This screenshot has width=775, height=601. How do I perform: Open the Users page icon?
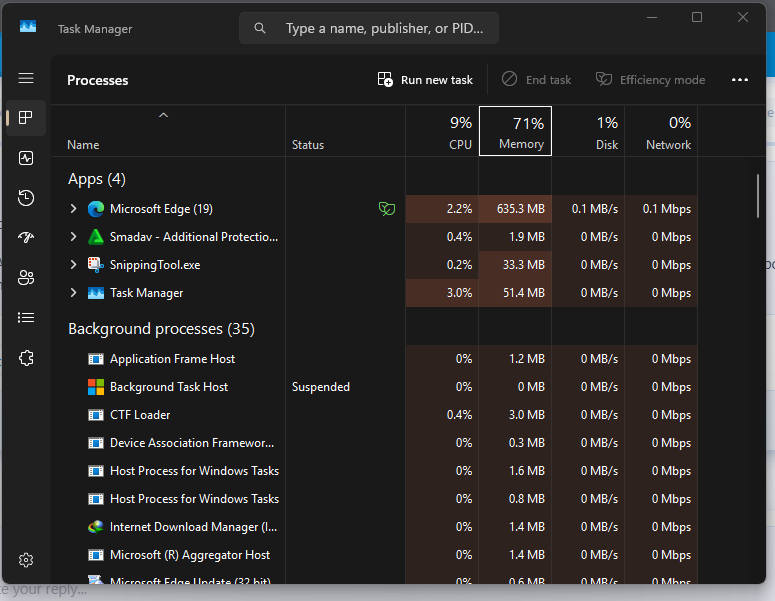26,277
